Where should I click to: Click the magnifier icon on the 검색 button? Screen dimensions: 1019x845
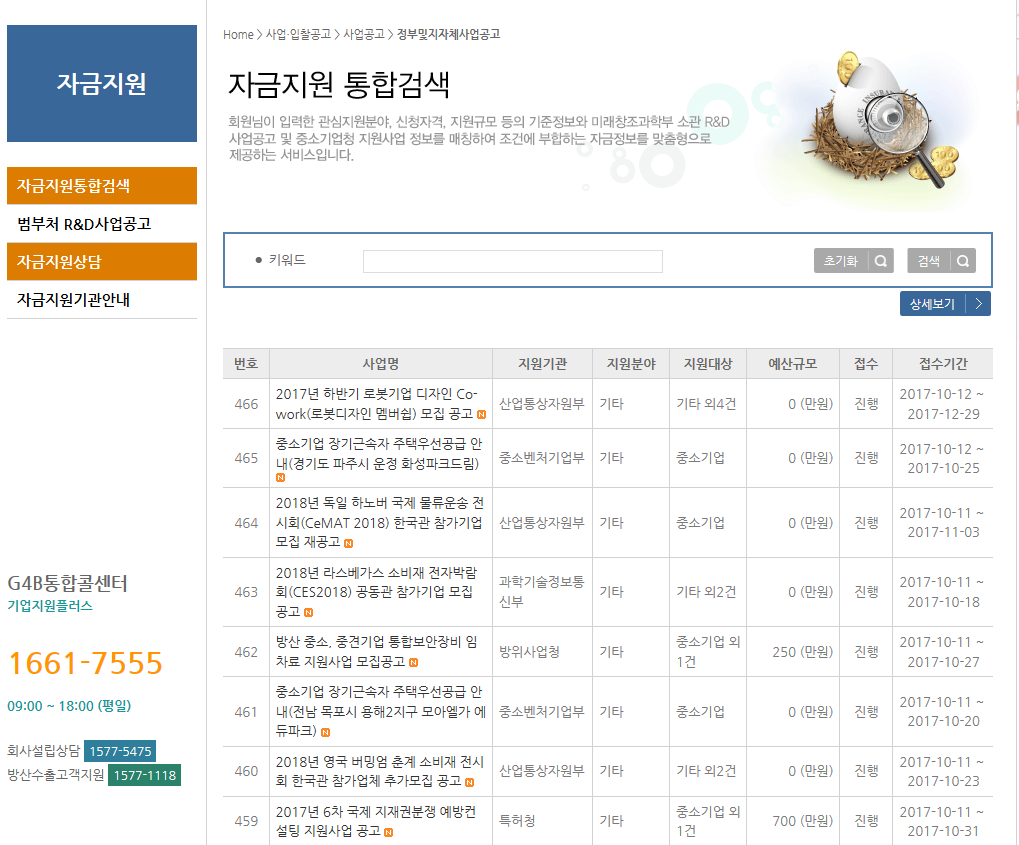point(962,262)
